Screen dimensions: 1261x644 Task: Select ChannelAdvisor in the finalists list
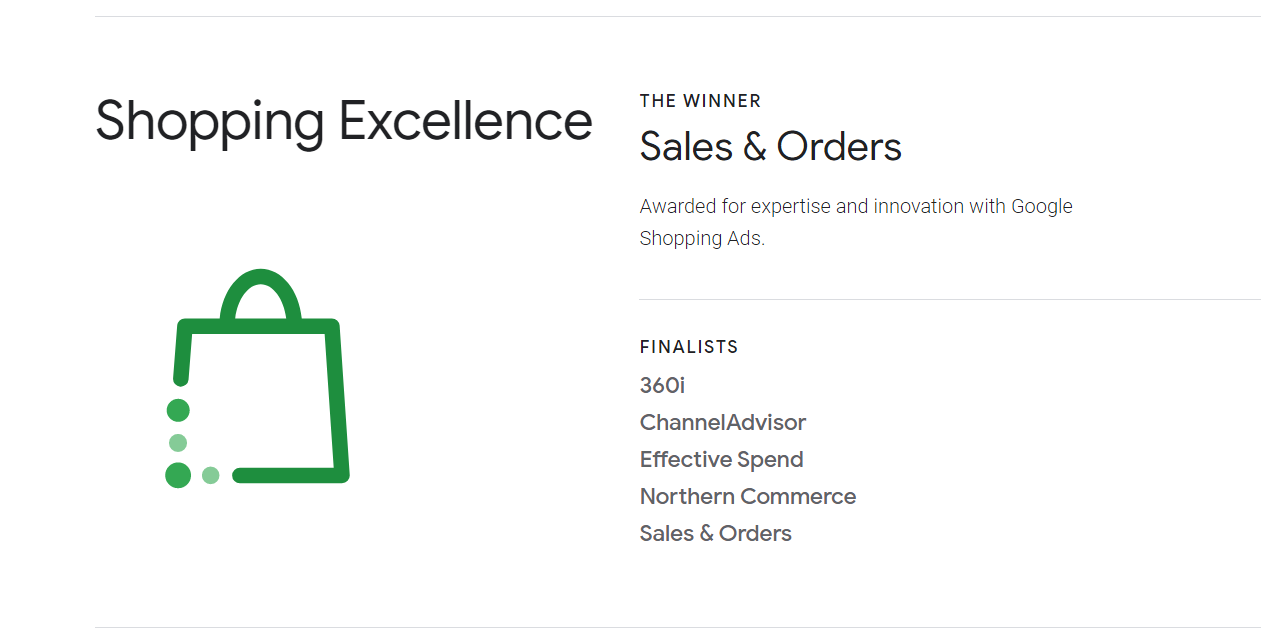tap(722, 422)
